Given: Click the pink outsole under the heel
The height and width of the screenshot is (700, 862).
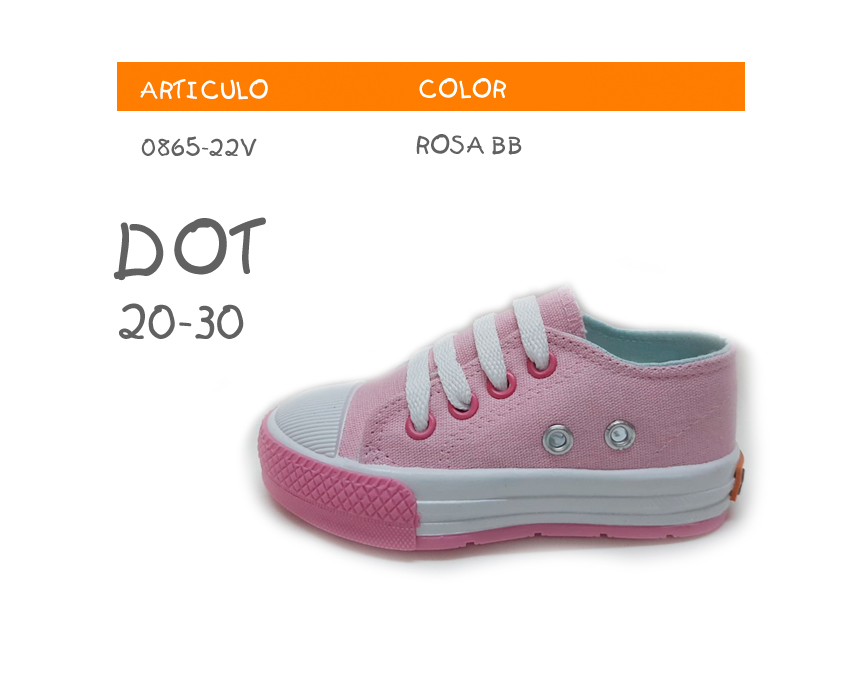Looking at the screenshot, I should pos(649,530).
